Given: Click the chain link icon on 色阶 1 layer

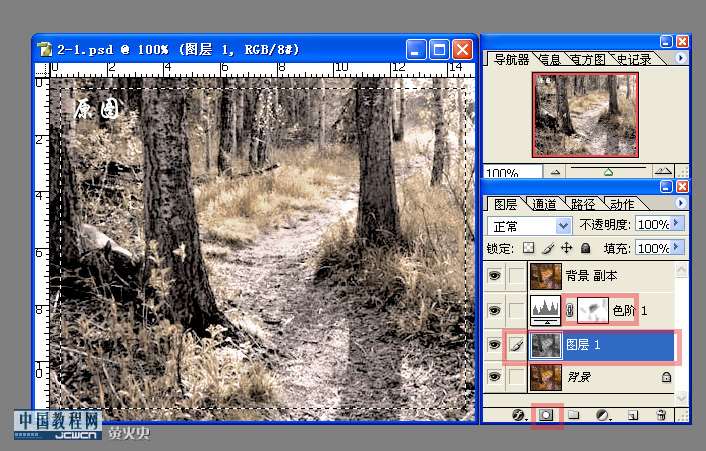Looking at the screenshot, I should pyautogui.click(x=570, y=310).
